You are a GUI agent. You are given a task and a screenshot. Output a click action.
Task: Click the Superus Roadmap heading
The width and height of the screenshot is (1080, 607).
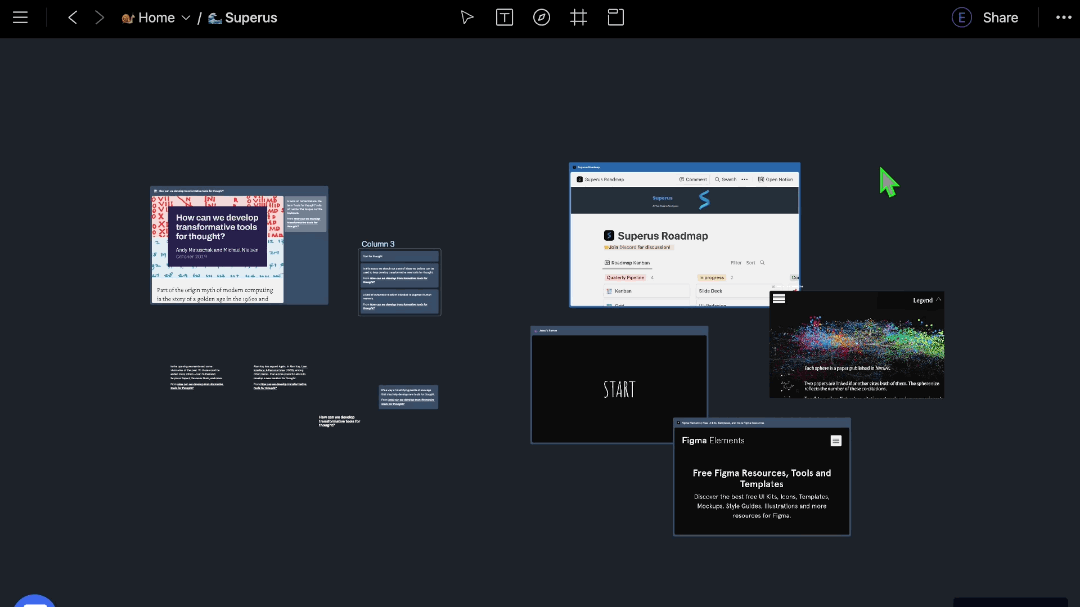click(663, 236)
